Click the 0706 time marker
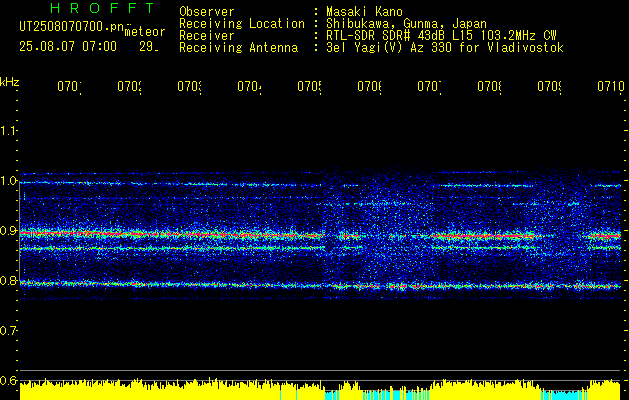 coord(369,87)
